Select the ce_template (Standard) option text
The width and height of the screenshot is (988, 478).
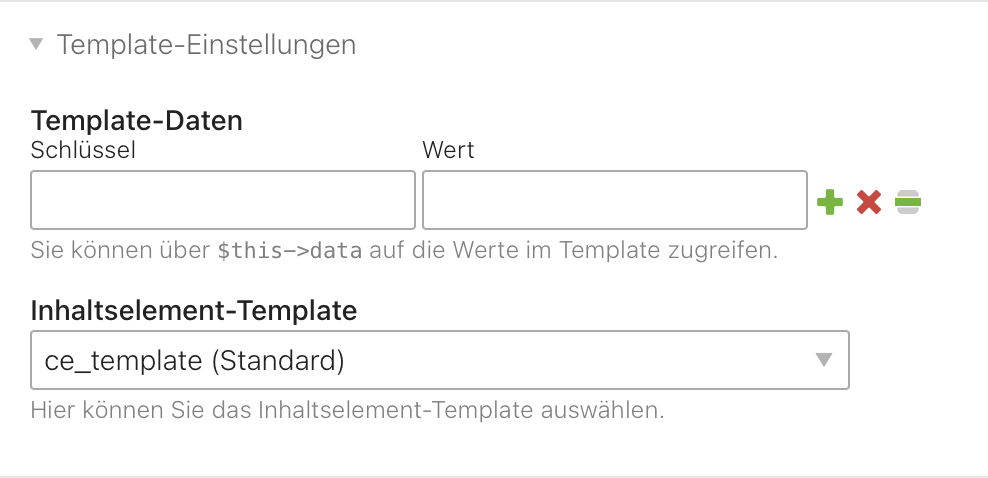pos(195,361)
